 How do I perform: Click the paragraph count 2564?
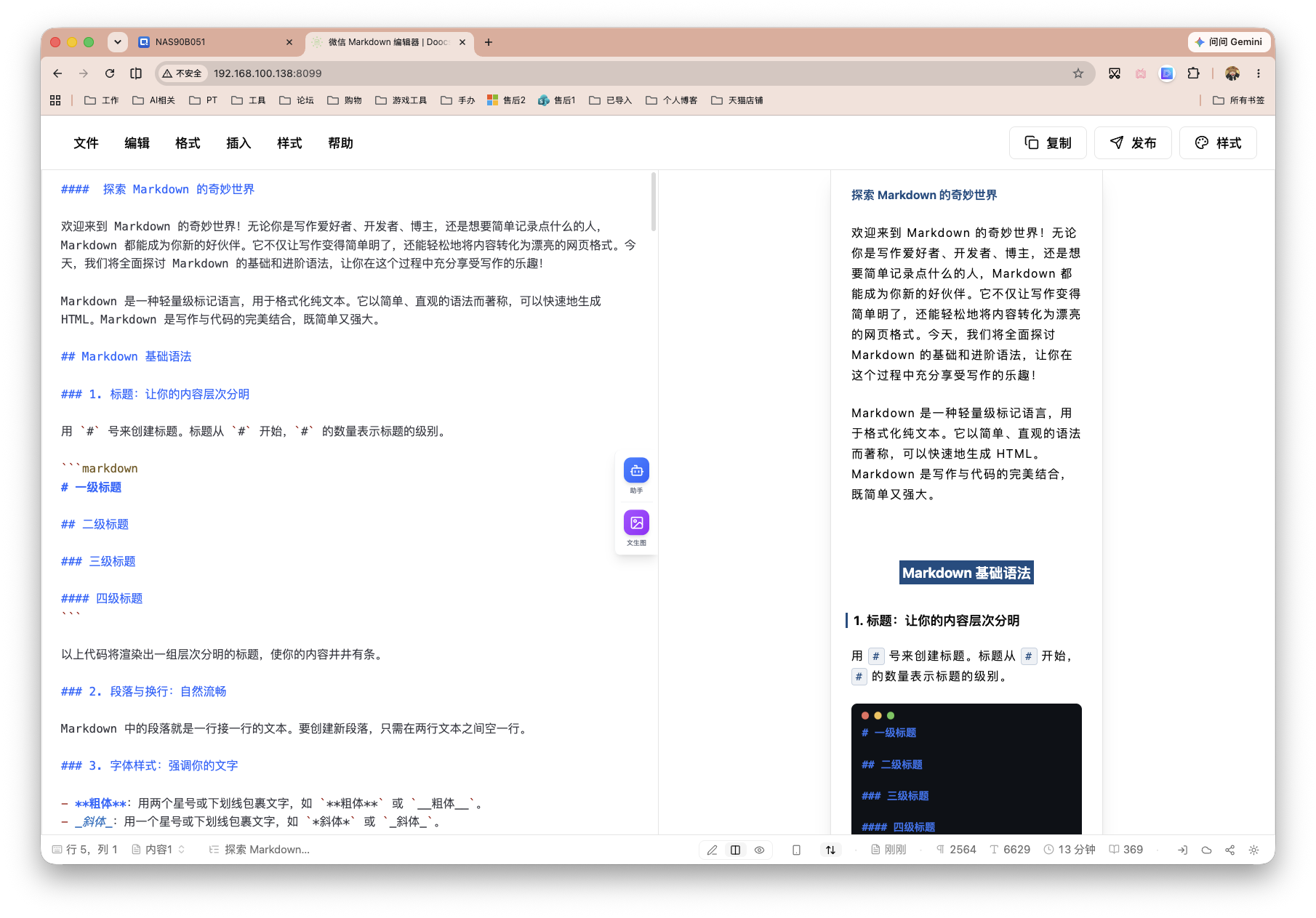point(956,850)
